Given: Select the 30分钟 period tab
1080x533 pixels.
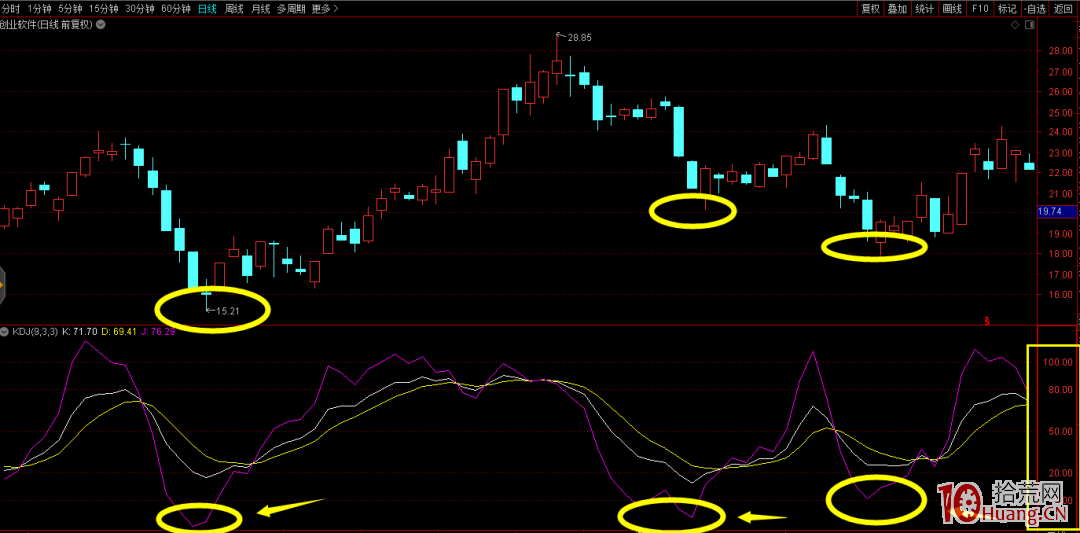Looking at the screenshot, I should 138,8.
